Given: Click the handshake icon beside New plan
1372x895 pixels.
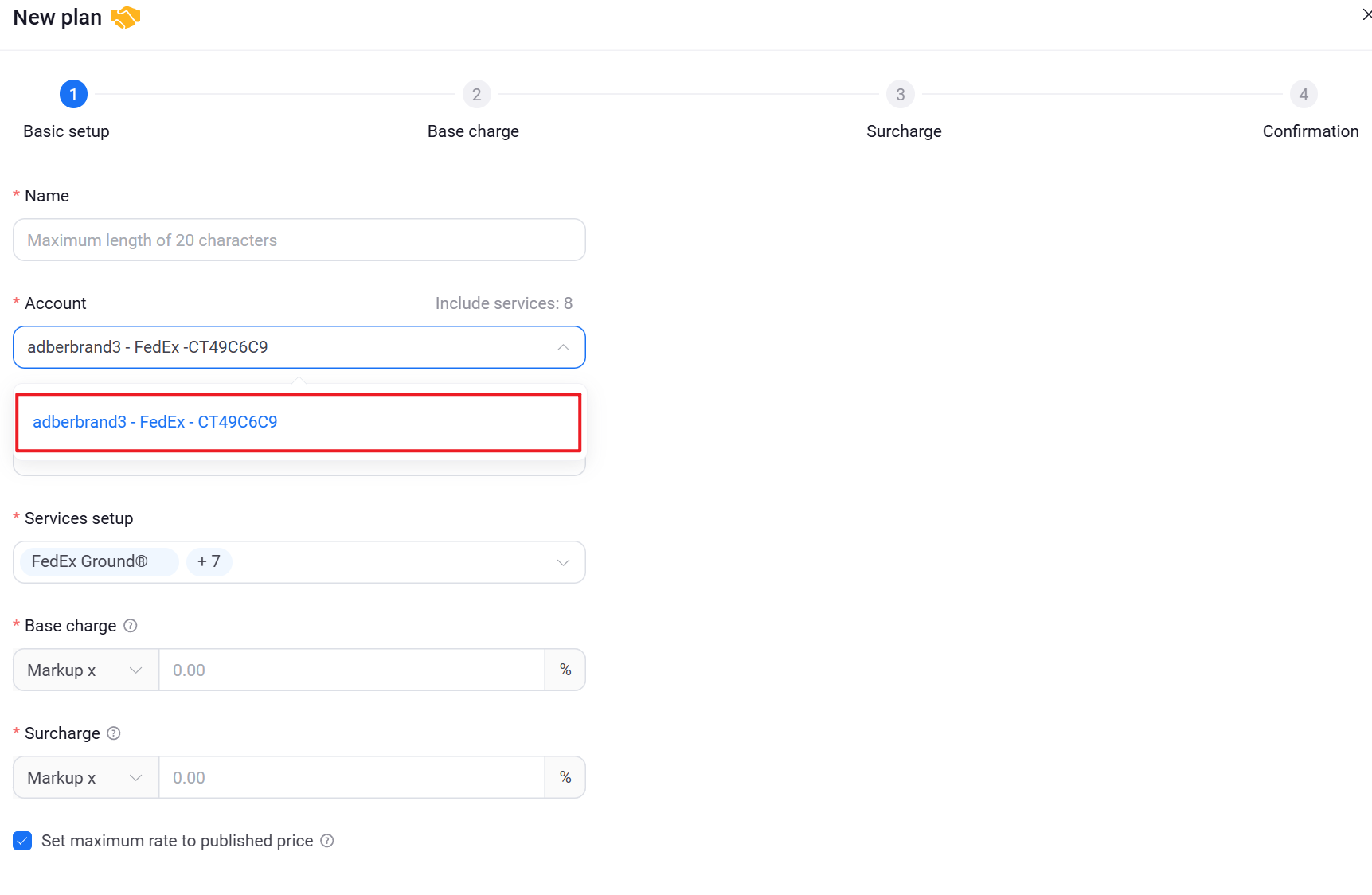Looking at the screenshot, I should [x=126, y=18].
